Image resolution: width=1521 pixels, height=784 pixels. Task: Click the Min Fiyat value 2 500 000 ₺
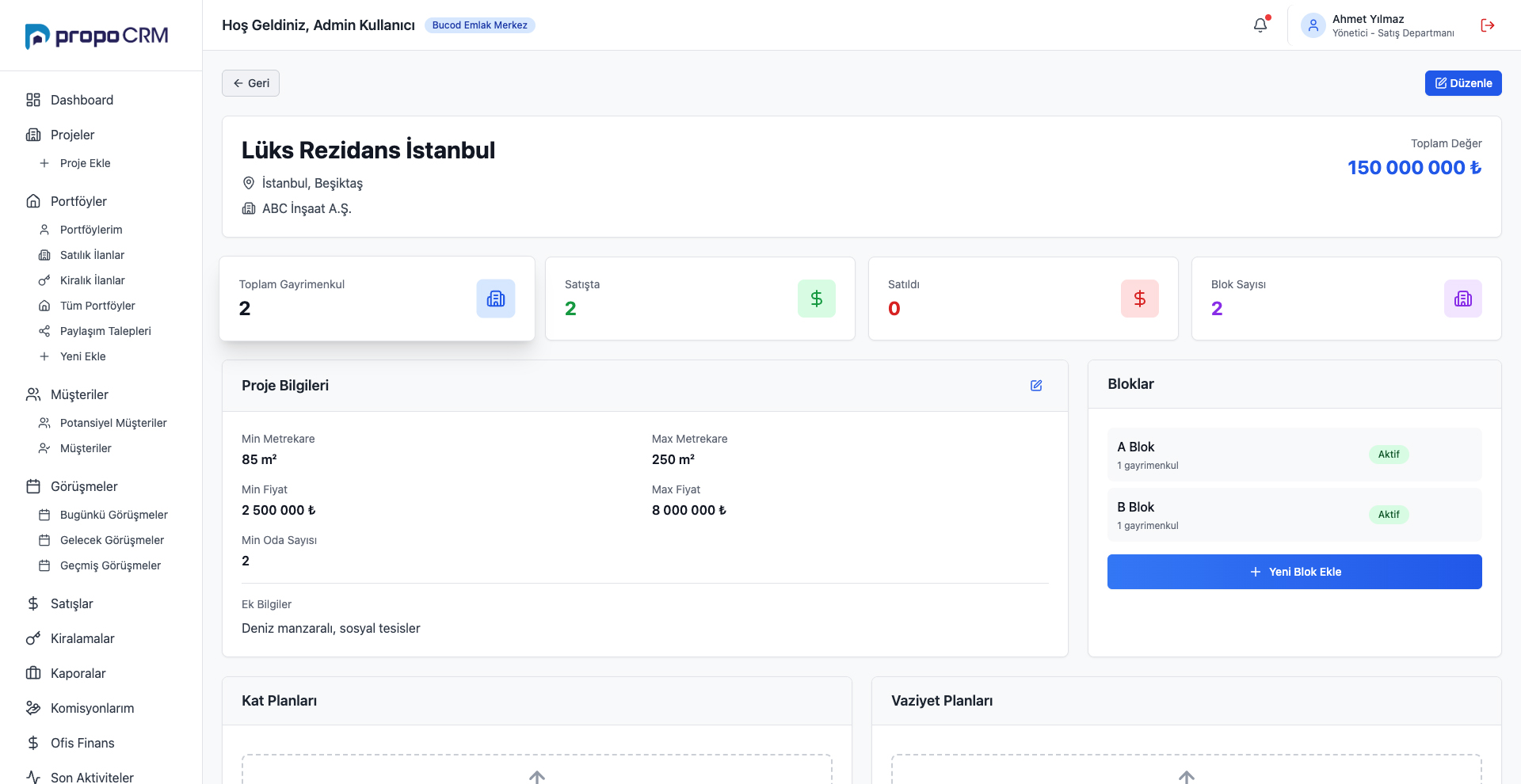click(x=279, y=510)
